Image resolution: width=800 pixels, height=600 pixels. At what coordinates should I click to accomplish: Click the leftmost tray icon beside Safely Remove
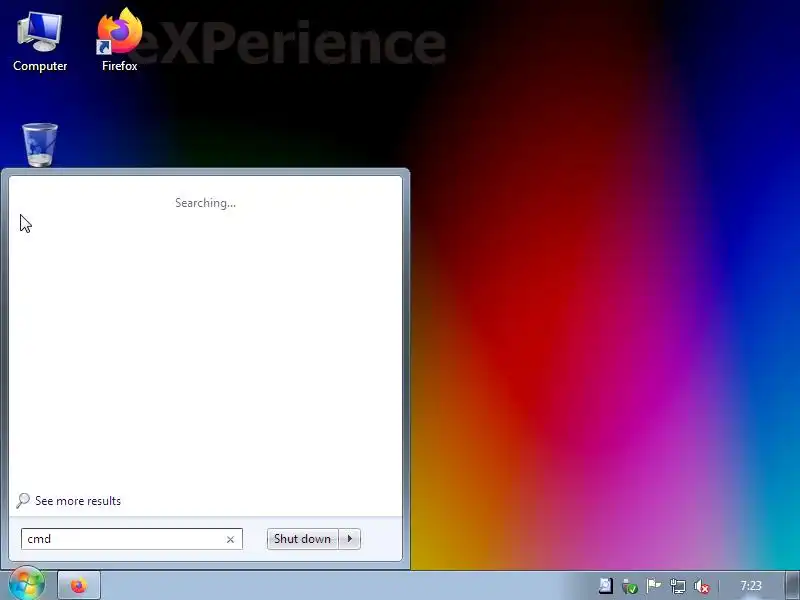(x=606, y=586)
